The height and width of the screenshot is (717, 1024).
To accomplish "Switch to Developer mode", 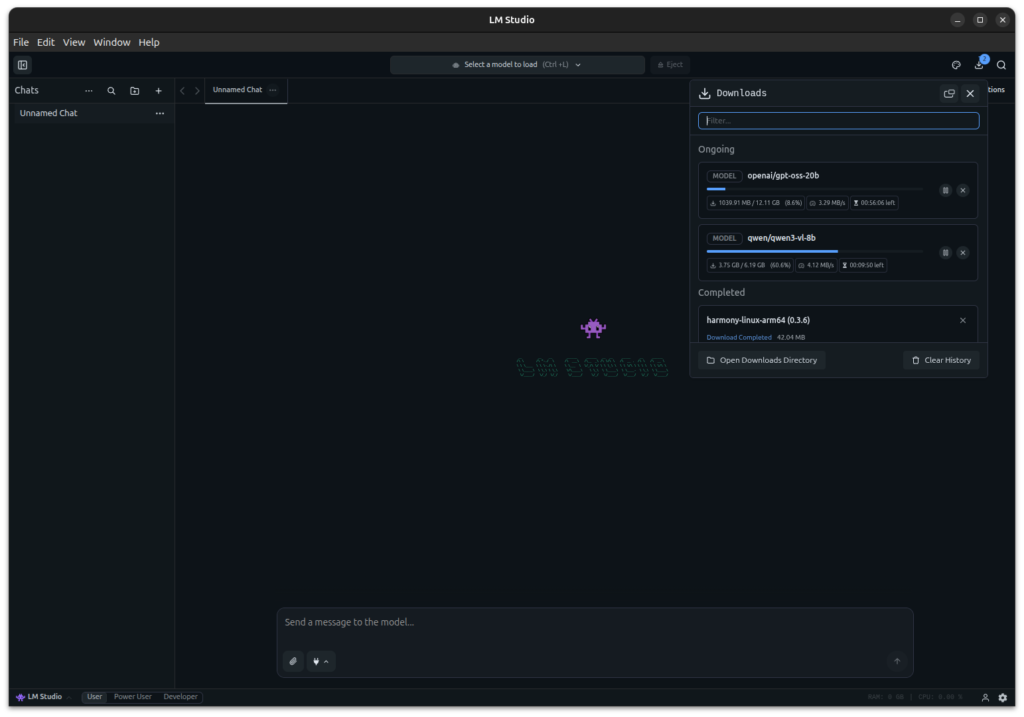I will point(180,697).
